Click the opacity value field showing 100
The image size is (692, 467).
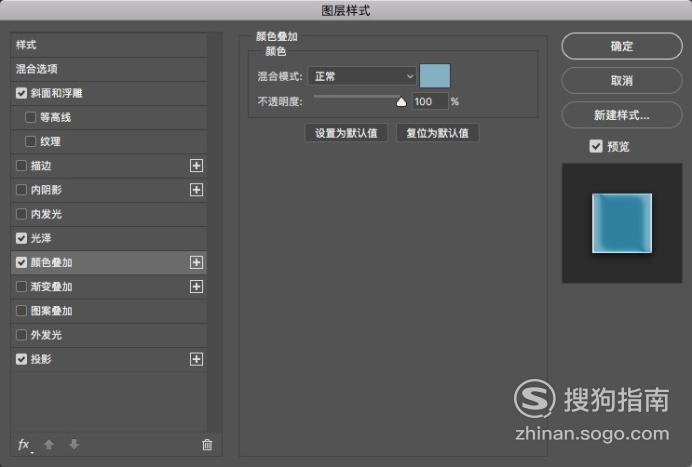pos(430,102)
